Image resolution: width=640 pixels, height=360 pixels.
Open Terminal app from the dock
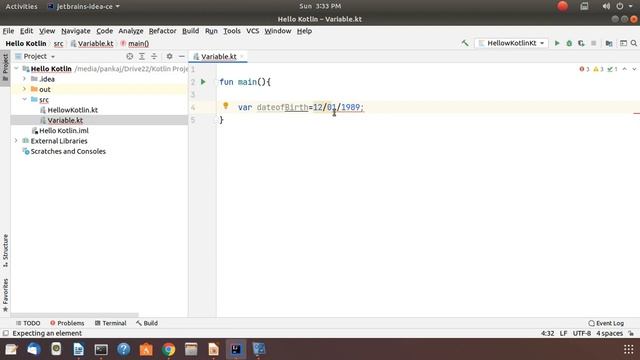101,349
